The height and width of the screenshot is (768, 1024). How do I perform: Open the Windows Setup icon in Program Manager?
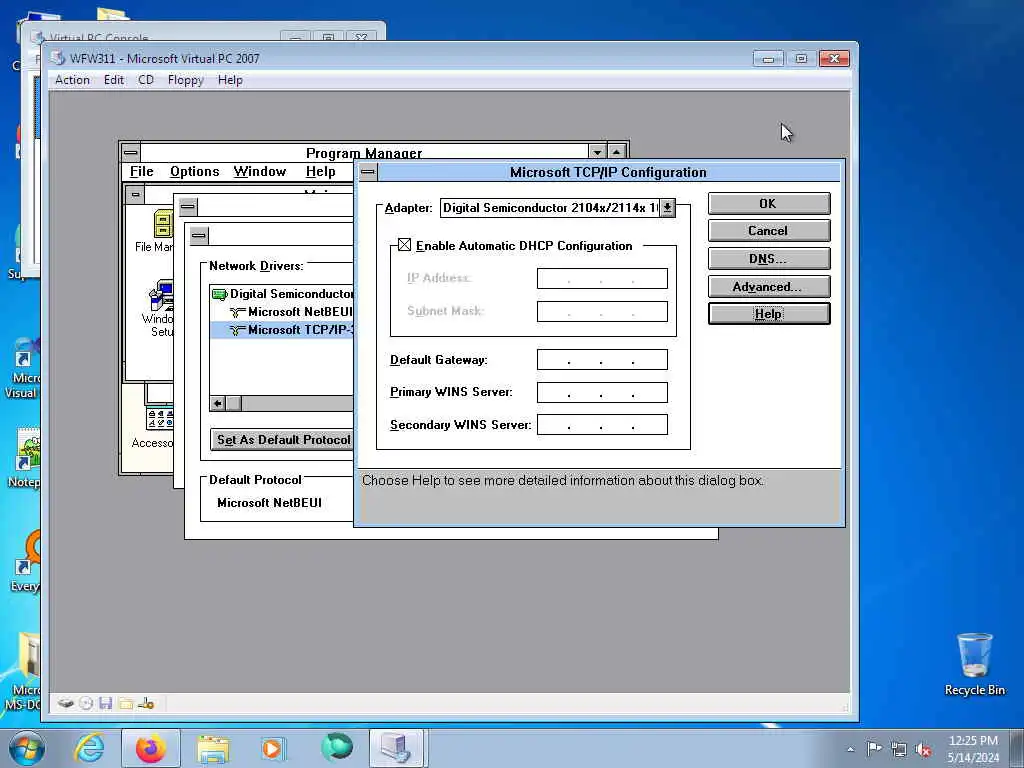(x=161, y=296)
